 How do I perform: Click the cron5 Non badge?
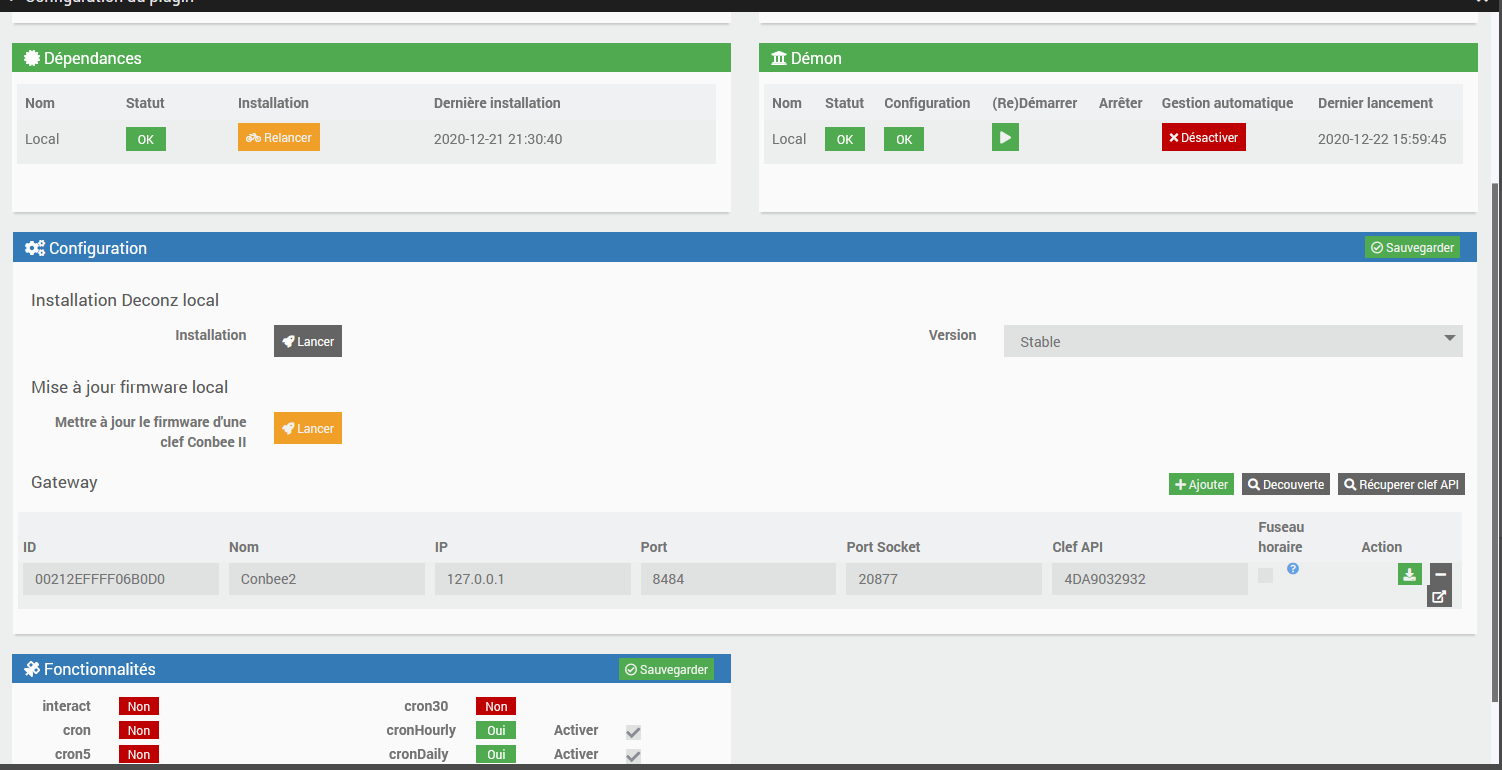(139, 754)
